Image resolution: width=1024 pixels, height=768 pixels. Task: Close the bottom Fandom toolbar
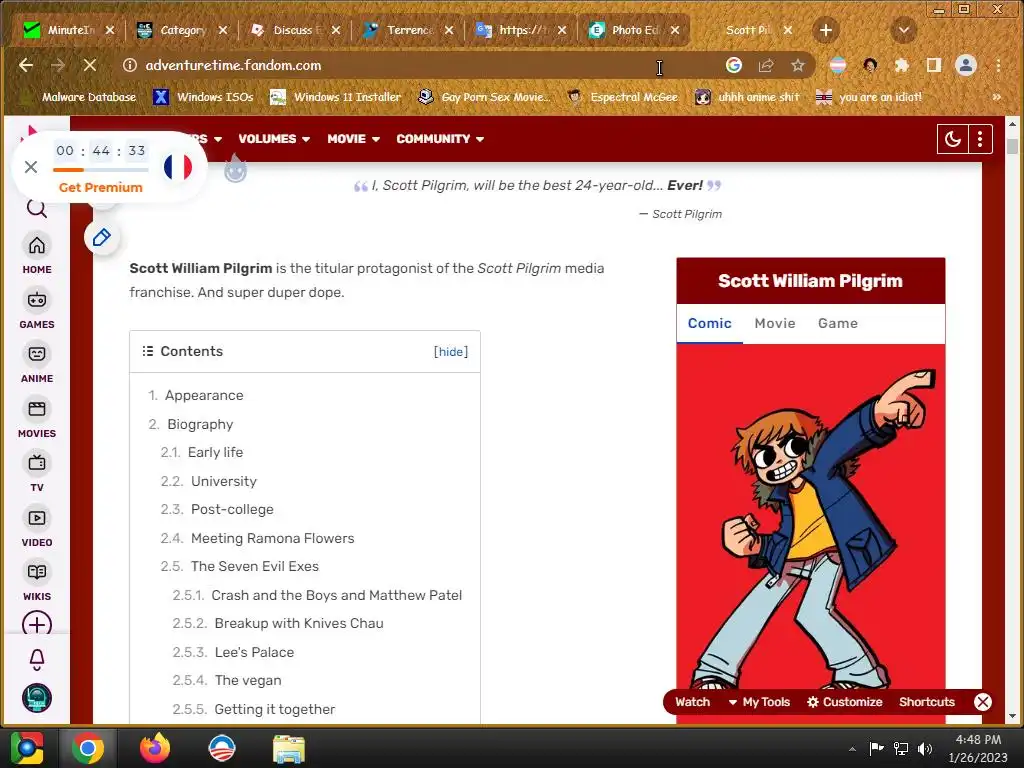coord(983,702)
